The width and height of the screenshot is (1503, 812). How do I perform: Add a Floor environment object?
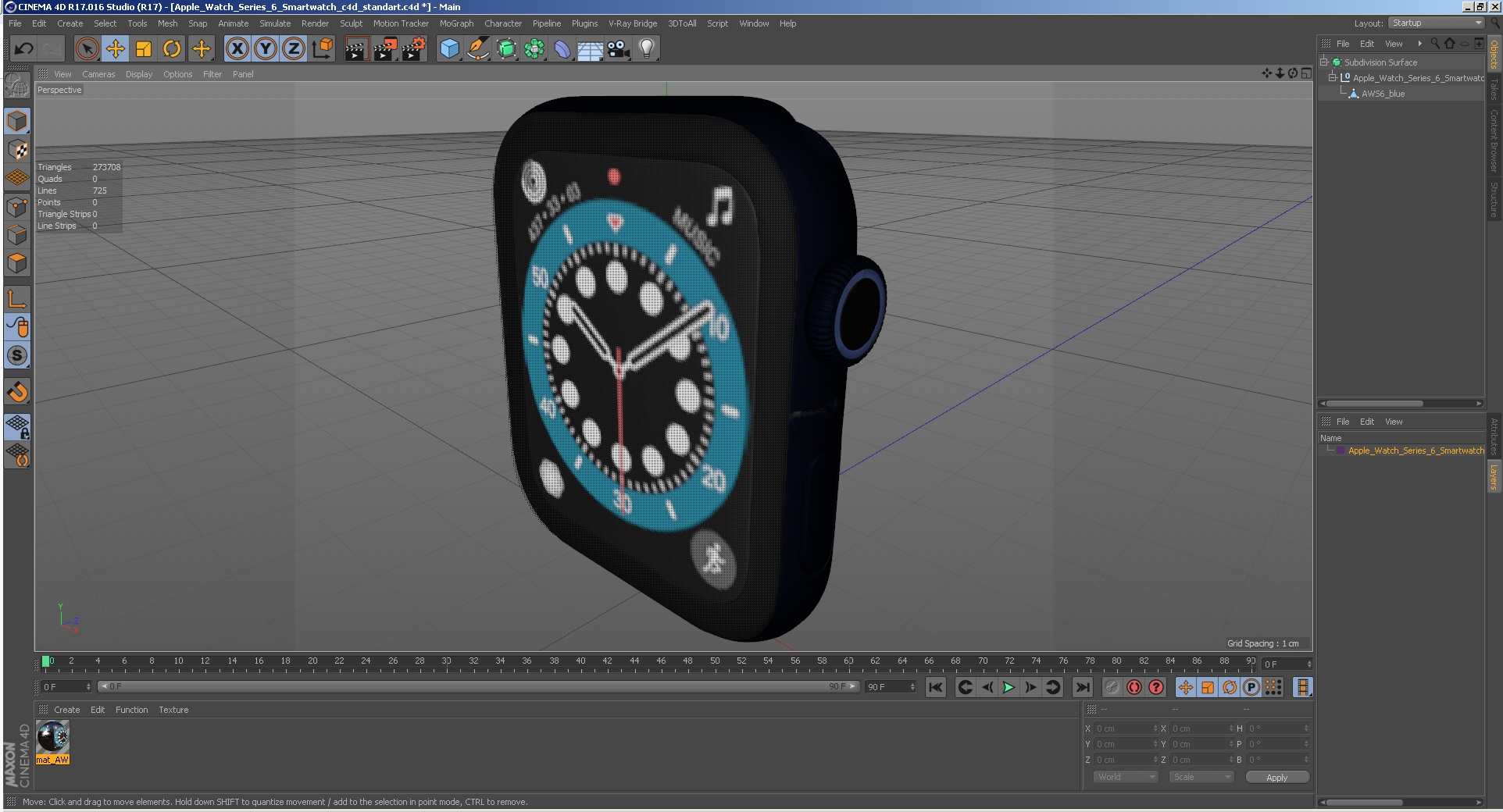click(x=591, y=48)
